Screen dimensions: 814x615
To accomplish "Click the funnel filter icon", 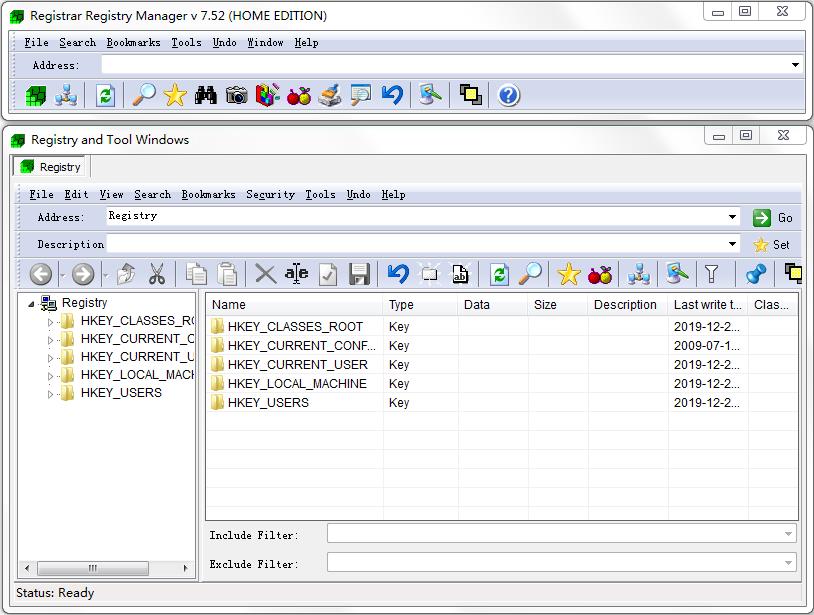I will click(711, 274).
